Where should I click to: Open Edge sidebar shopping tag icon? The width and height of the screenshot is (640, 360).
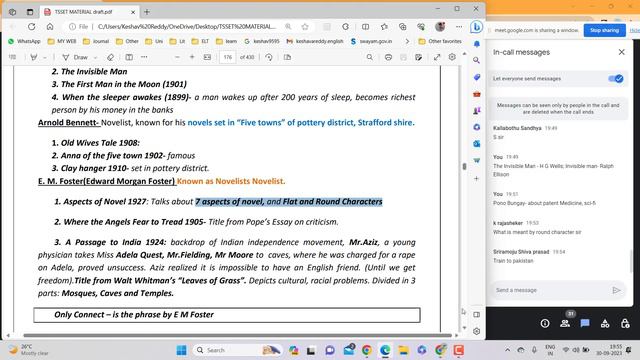(x=476, y=77)
